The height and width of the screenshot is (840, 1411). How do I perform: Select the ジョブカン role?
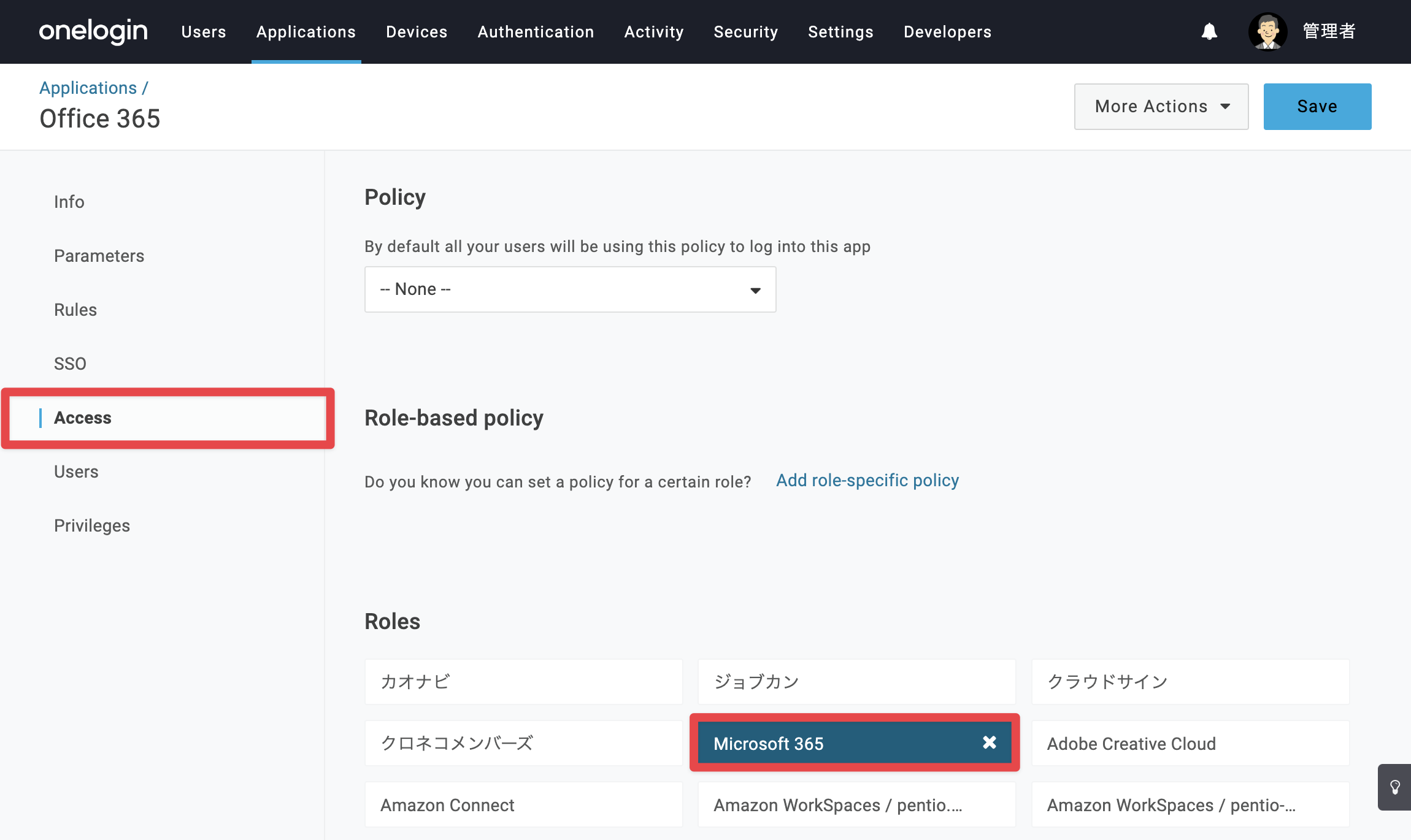click(x=856, y=682)
